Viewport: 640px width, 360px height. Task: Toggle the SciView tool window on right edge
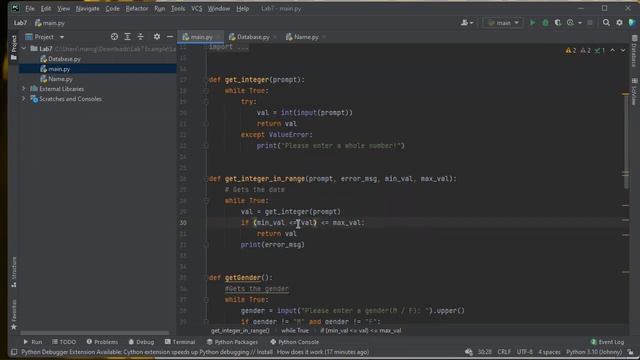(634, 91)
